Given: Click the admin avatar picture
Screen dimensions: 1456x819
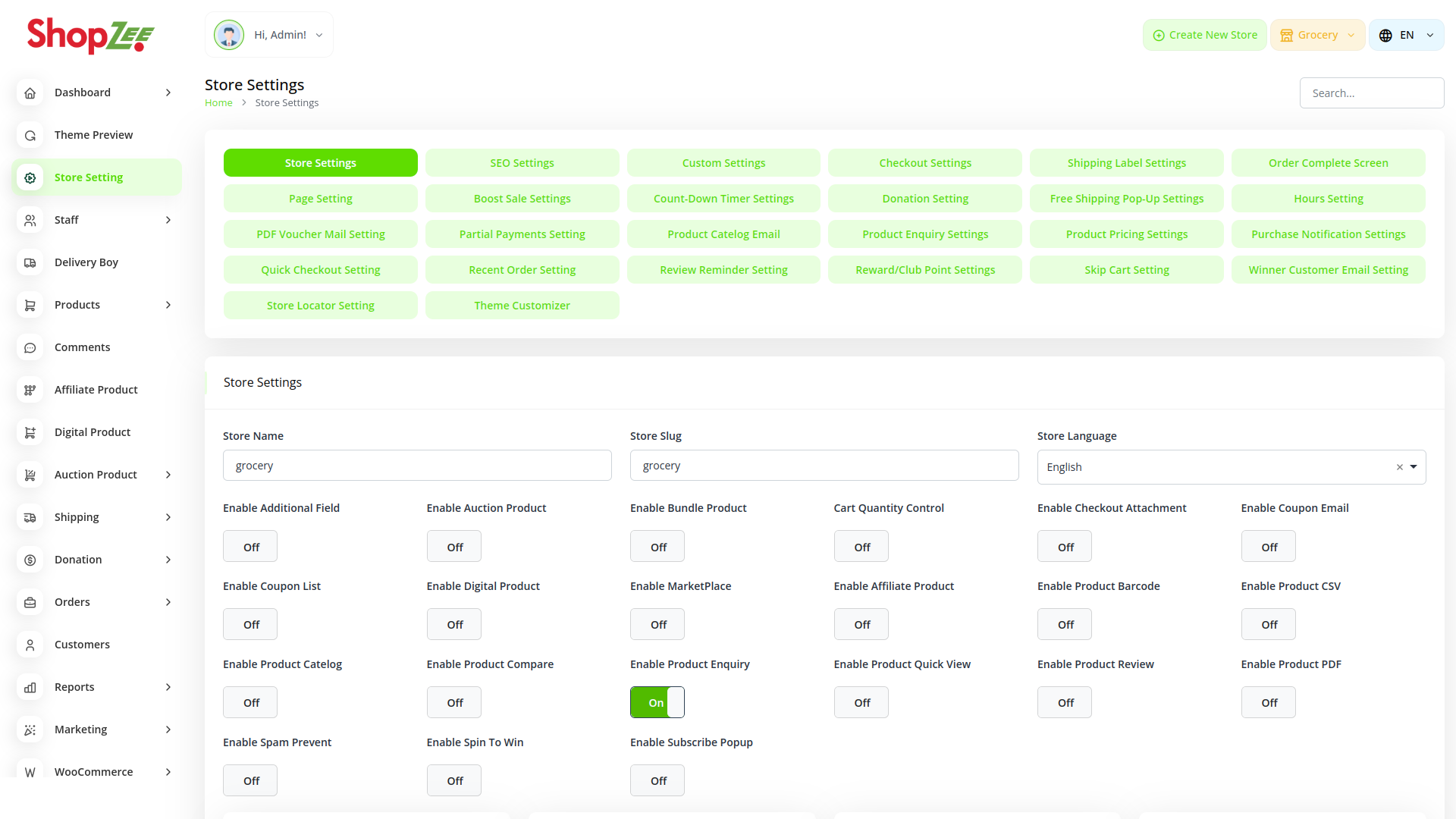Looking at the screenshot, I should [x=228, y=35].
